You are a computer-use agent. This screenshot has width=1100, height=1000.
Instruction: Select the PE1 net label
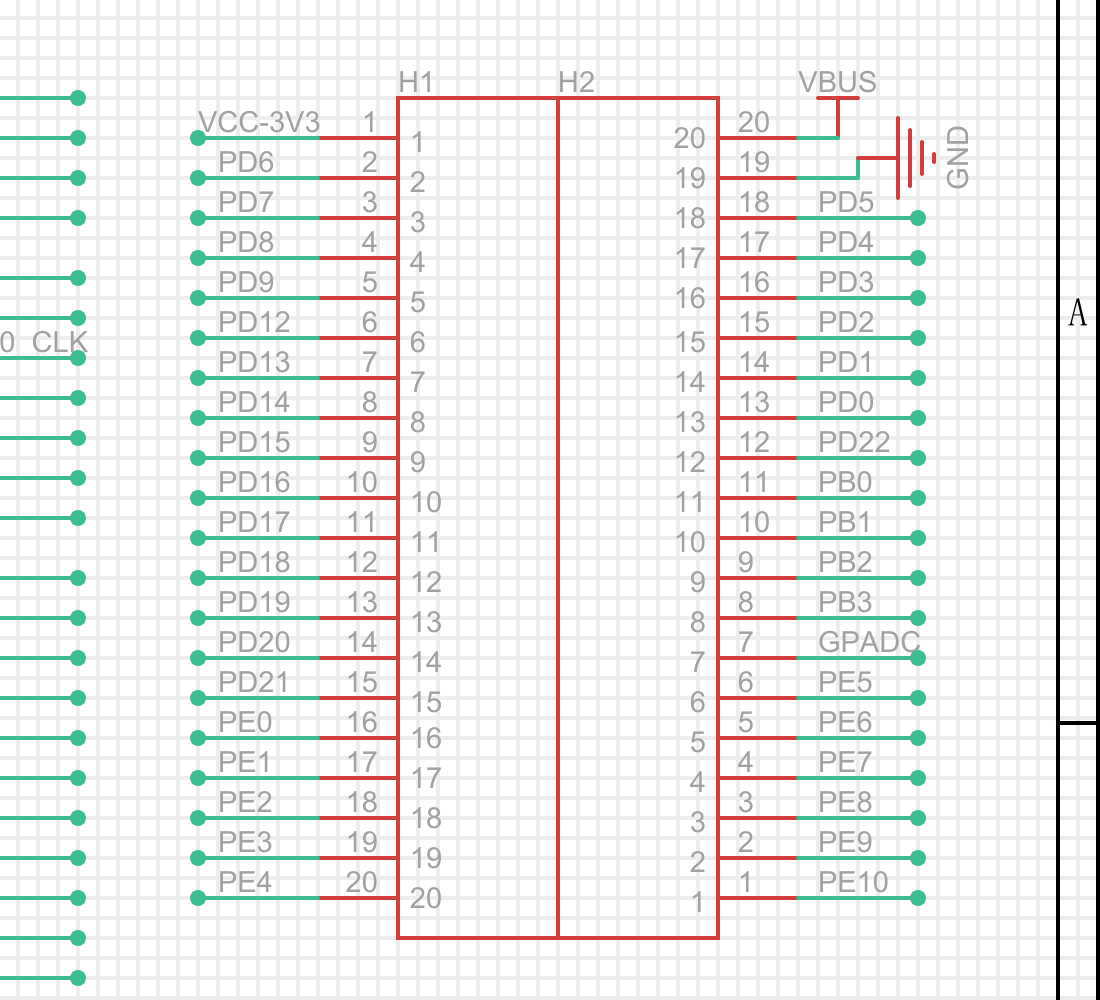click(x=245, y=762)
